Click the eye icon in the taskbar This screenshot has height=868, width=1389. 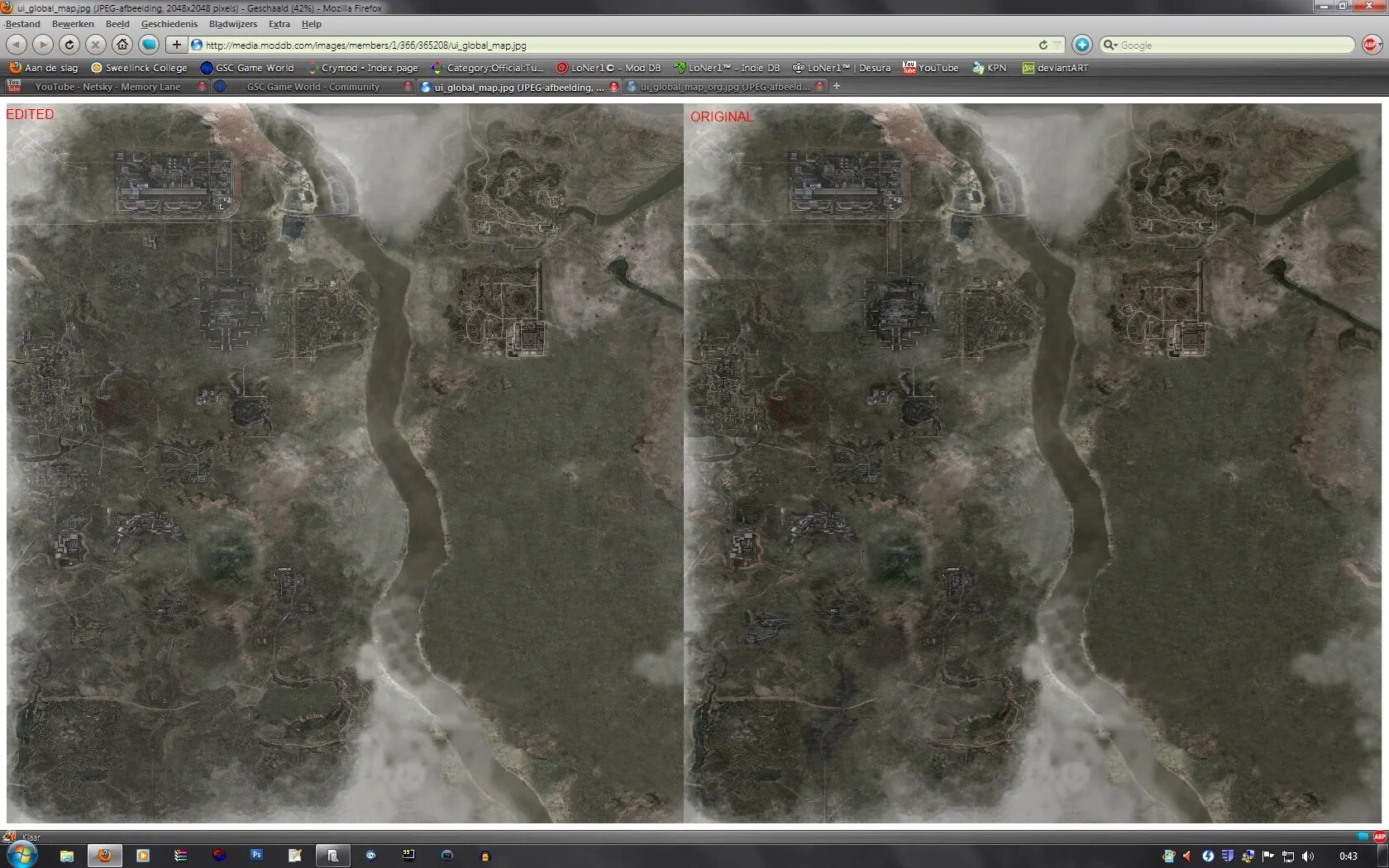tap(370, 856)
